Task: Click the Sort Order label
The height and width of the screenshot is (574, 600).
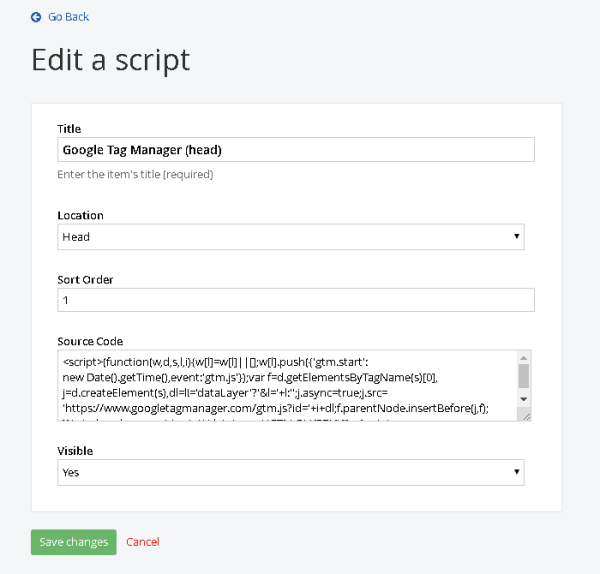Action: (x=85, y=280)
